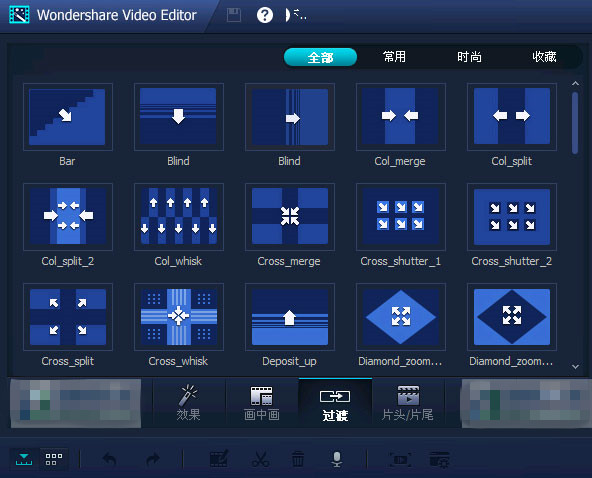This screenshot has width=592, height=478.
Task: Click the Deposit_up label text
Action: click(x=289, y=361)
